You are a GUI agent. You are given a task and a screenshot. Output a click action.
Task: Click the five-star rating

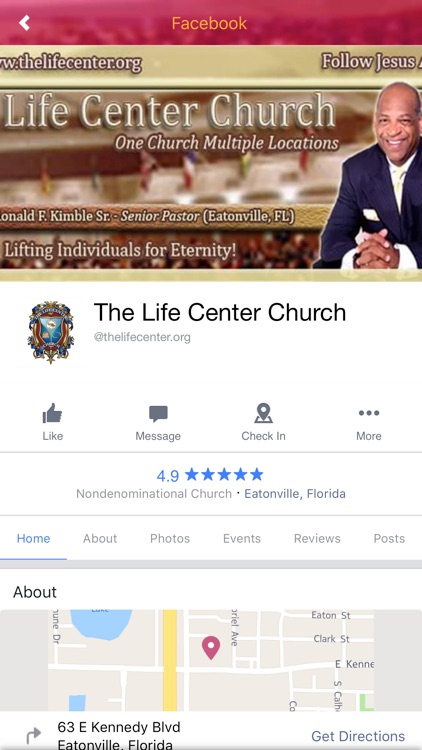click(x=224, y=474)
